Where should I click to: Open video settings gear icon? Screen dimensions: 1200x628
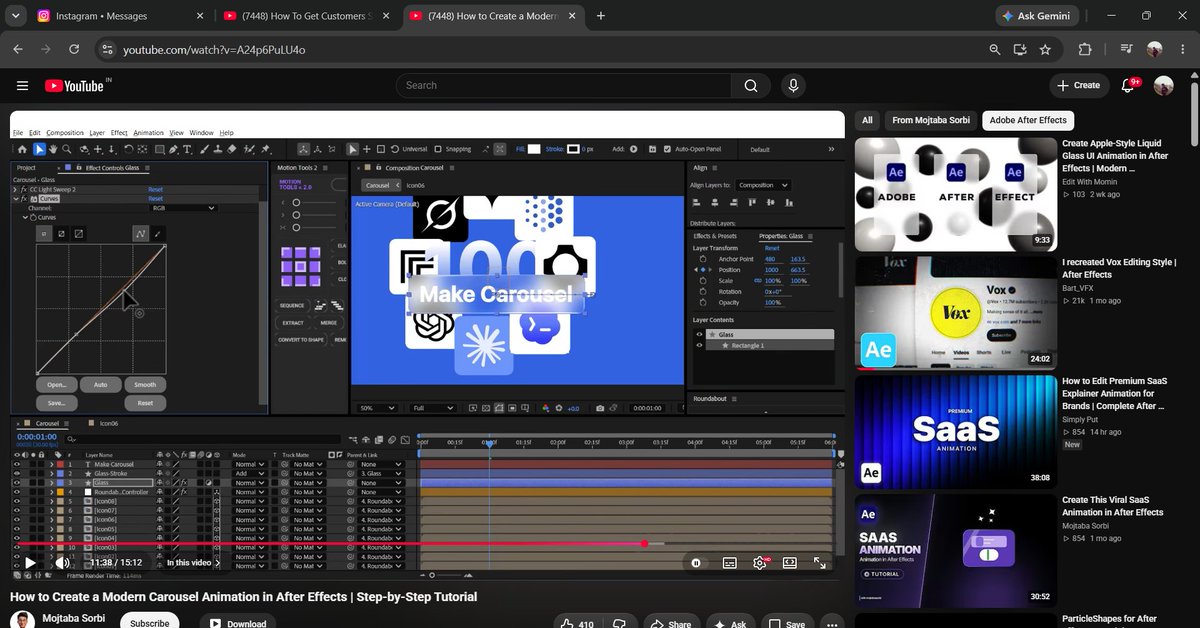click(x=760, y=563)
